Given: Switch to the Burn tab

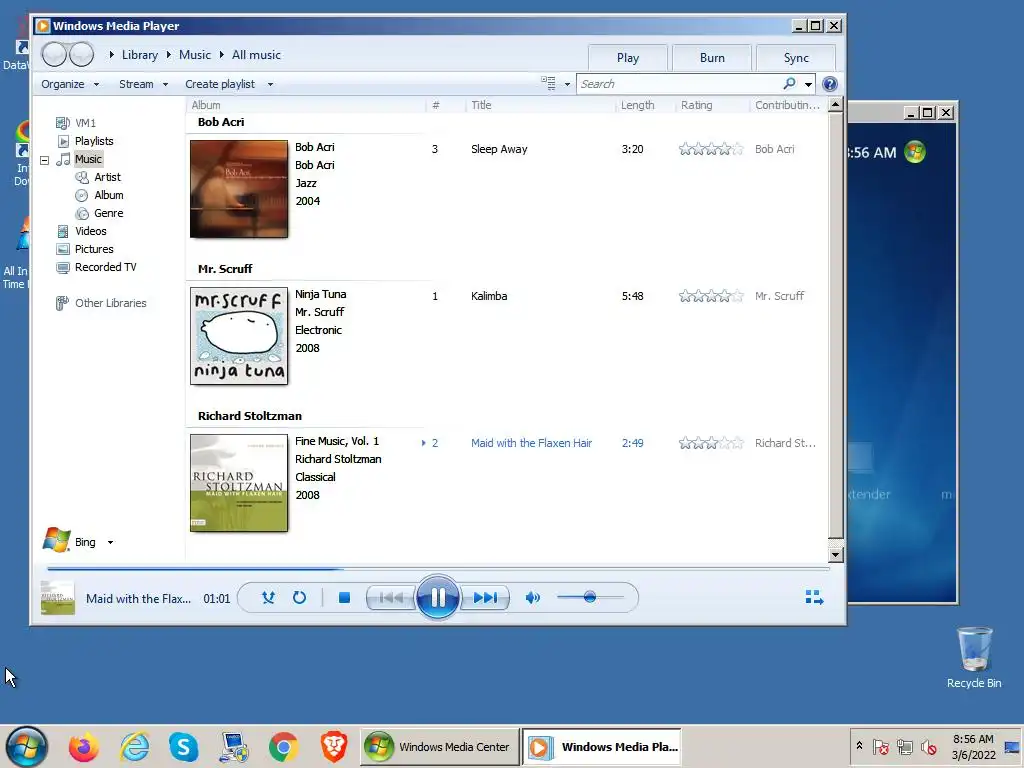Looking at the screenshot, I should point(712,57).
